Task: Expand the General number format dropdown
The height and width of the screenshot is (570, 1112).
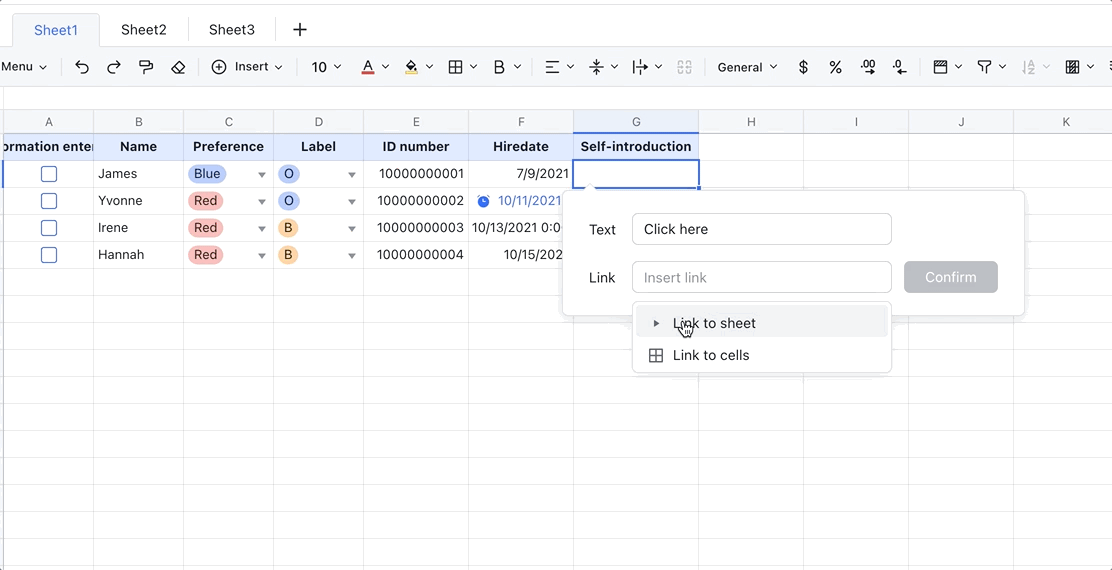Action: pyautogui.click(x=747, y=67)
